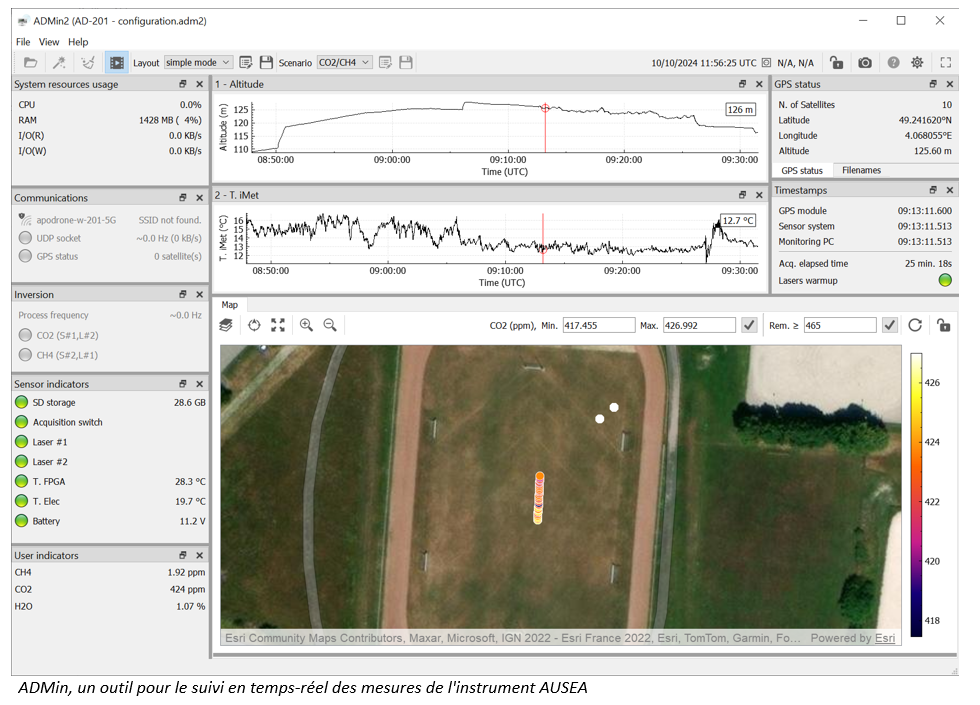Edit the layout with the notepad icon next to simple mode
980x705 pixels.
coord(246,62)
